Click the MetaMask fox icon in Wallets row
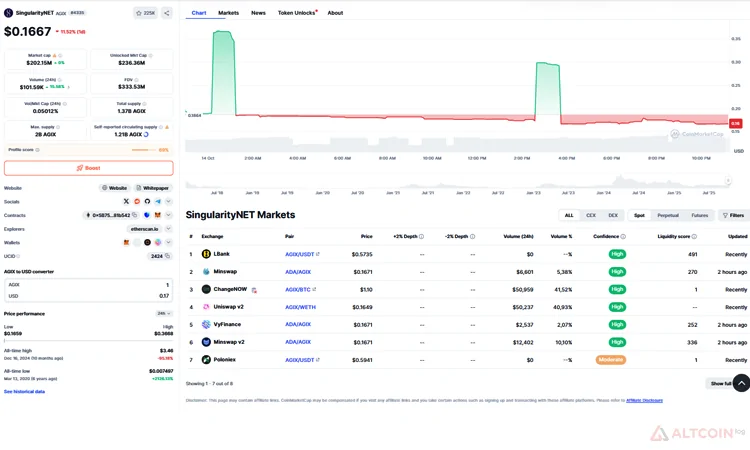The width and height of the screenshot is (750, 450). coord(126,242)
